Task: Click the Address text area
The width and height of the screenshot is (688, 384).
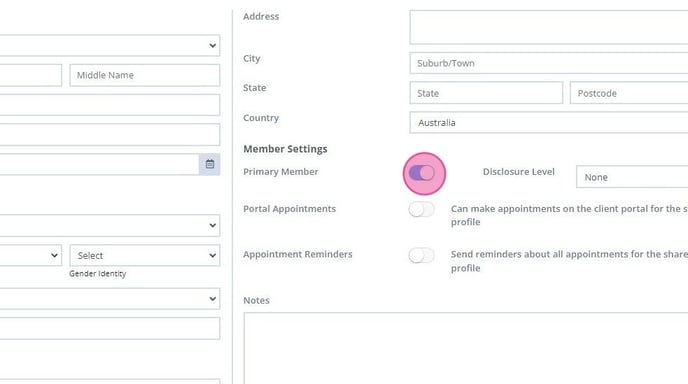Action: tap(549, 27)
